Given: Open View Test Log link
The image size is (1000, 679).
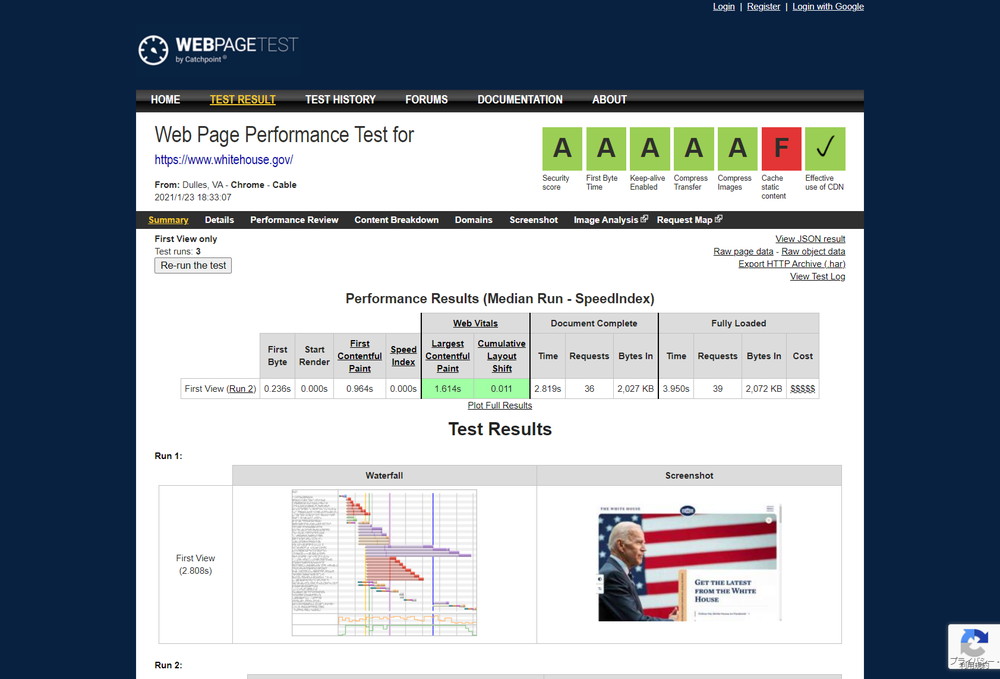Looking at the screenshot, I should point(817,277).
